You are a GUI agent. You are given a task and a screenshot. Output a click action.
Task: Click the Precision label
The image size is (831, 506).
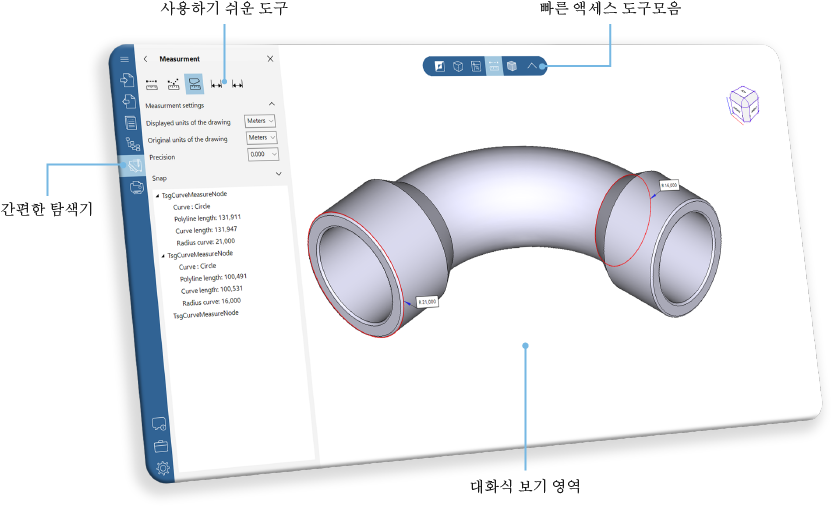pos(162,157)
